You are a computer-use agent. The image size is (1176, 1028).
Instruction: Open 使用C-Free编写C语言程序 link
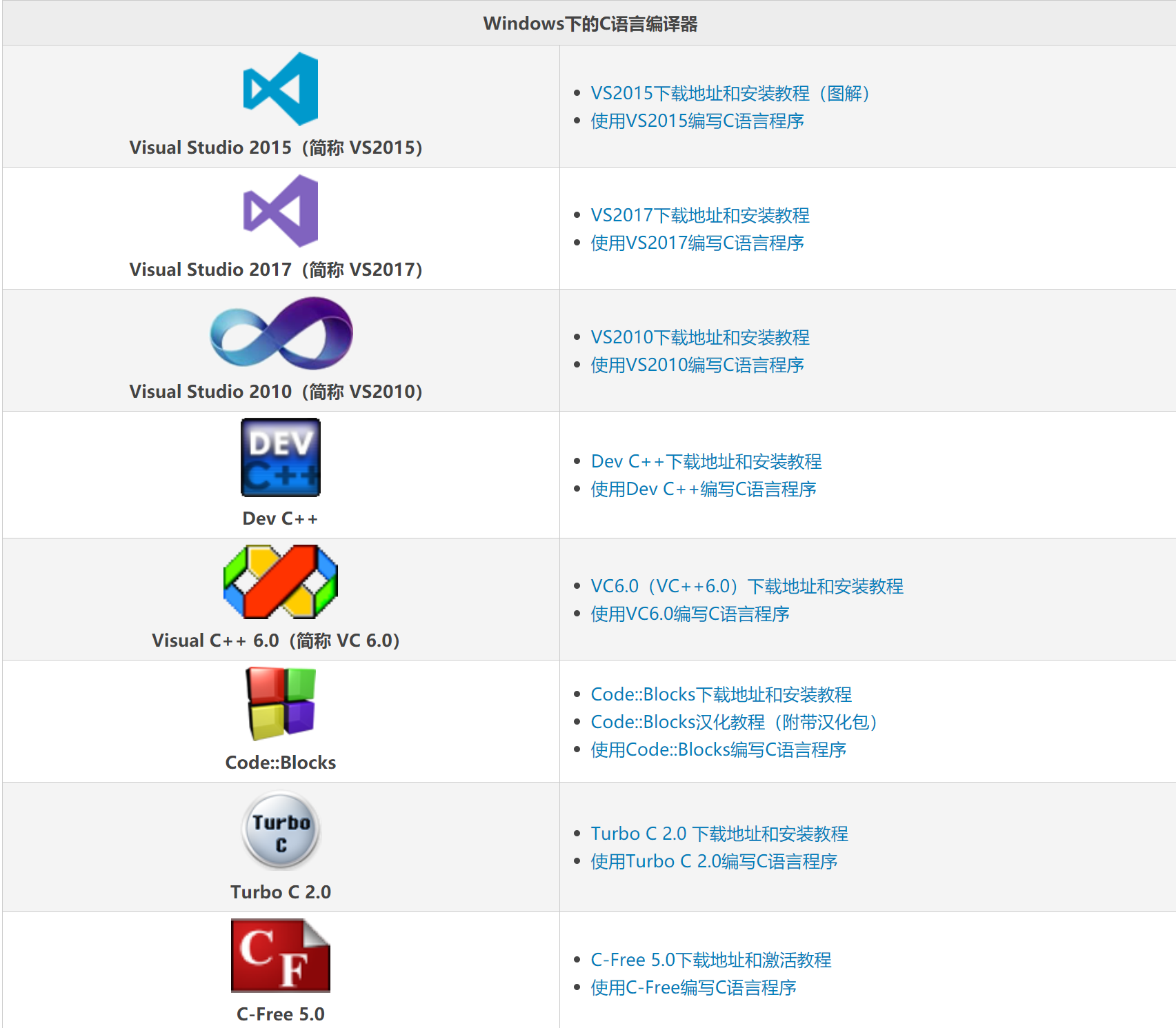click(693, 987)
